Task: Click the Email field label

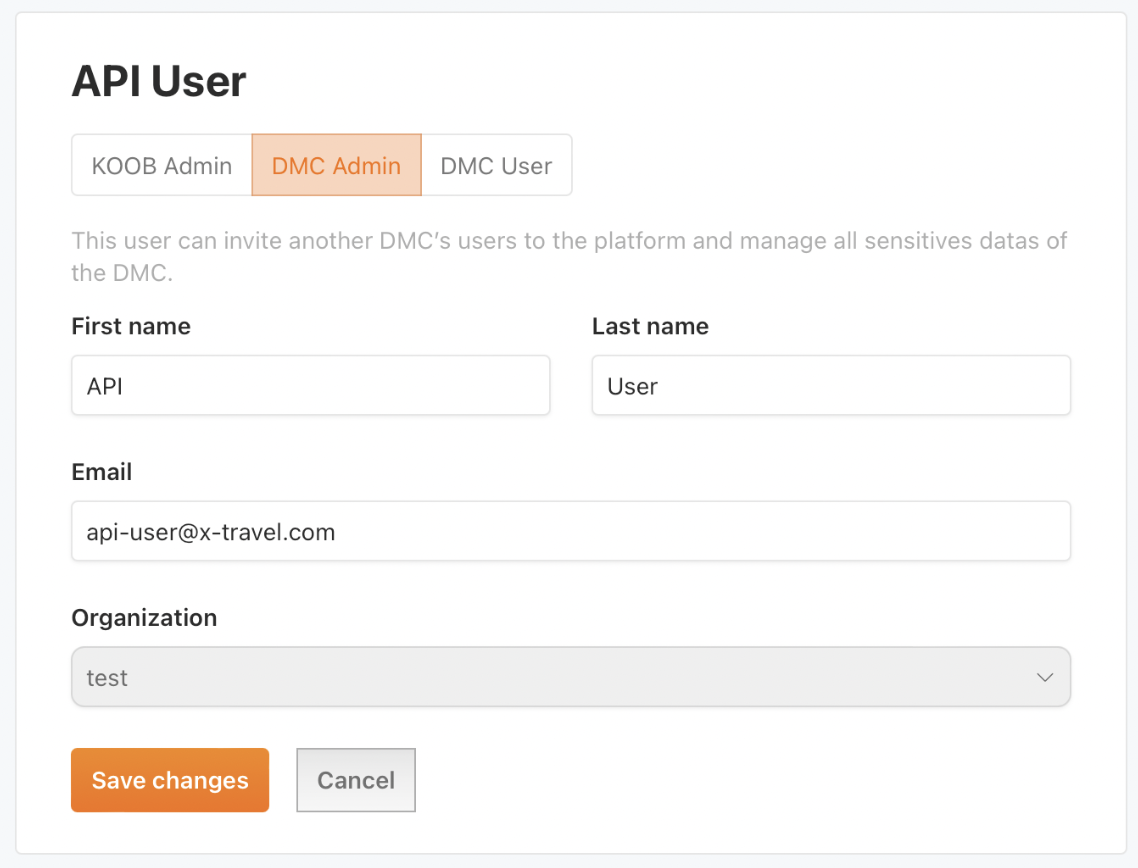Action: [x=101, y=472]
